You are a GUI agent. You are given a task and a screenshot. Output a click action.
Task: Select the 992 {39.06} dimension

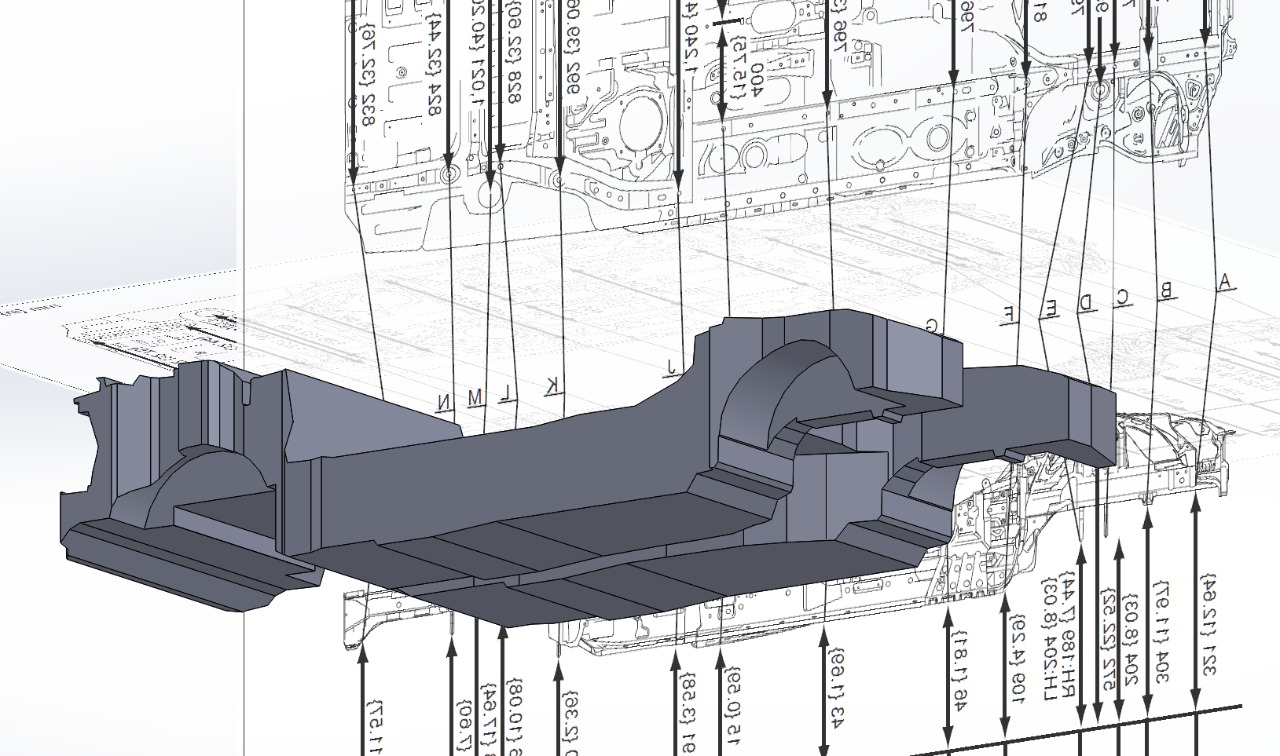tap(572, 45)
